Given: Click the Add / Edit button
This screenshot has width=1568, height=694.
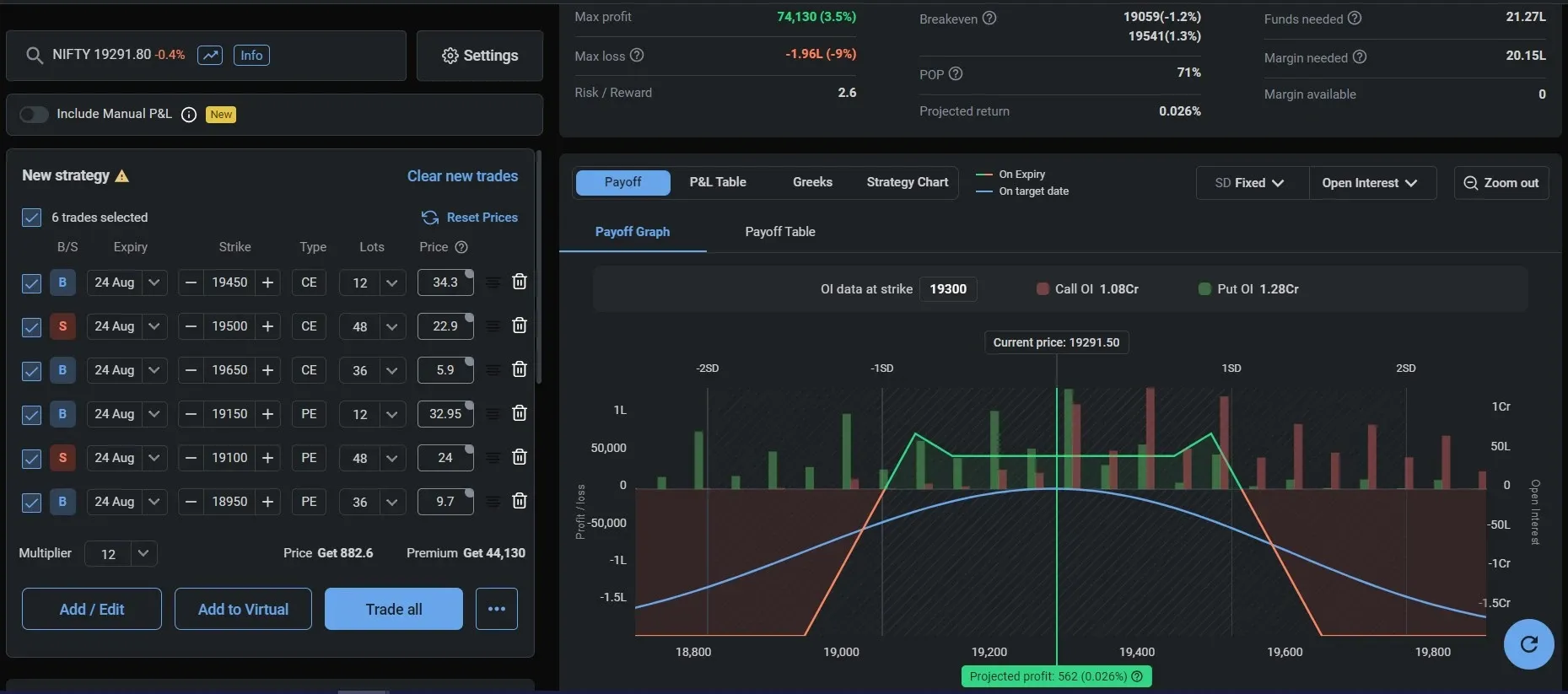Looking at the screenshot, I should [x=92, y=609].
